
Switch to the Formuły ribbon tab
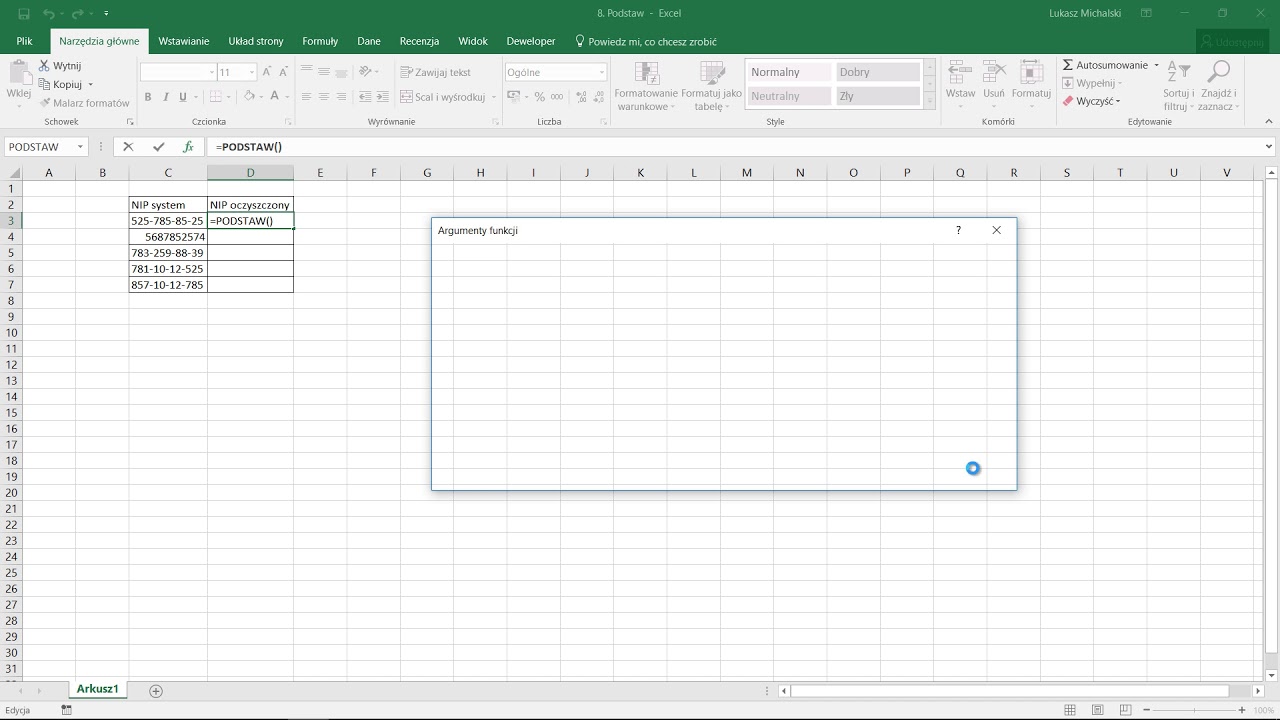(320, 41)
